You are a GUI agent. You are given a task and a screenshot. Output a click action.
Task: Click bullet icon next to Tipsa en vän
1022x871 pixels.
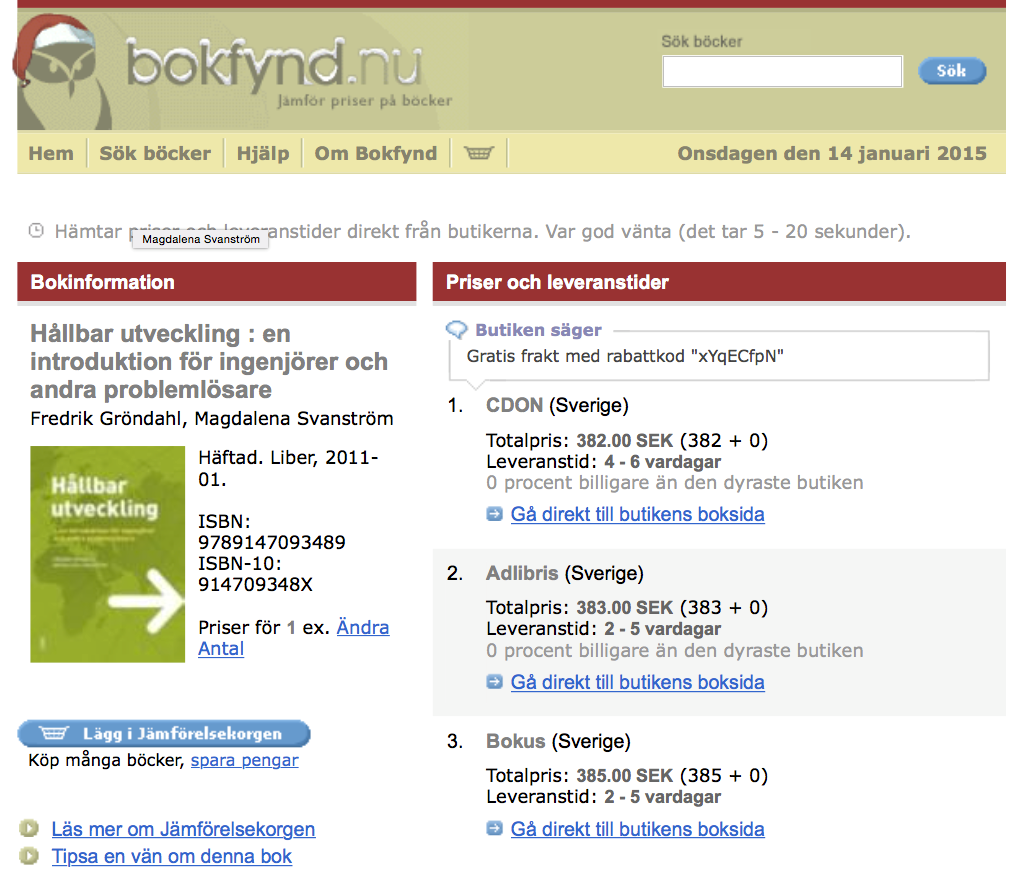pos(29,855)
